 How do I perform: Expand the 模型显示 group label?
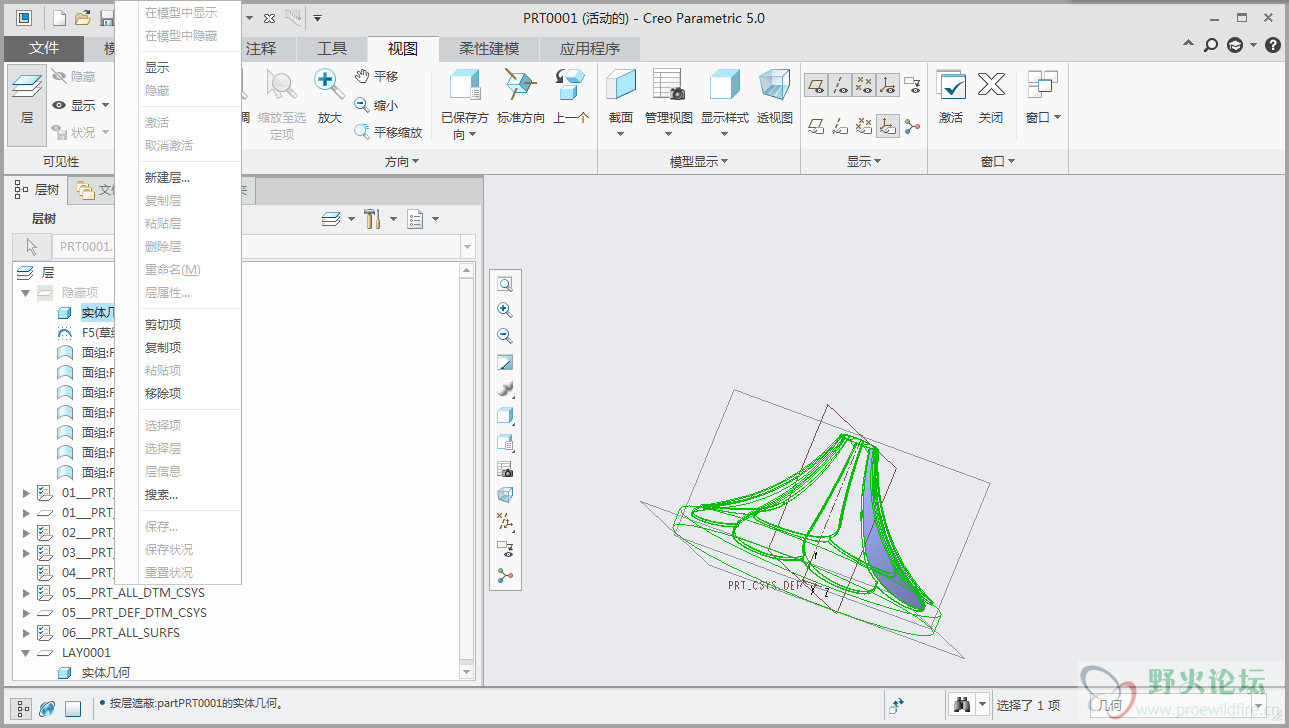tap(699, 161)
